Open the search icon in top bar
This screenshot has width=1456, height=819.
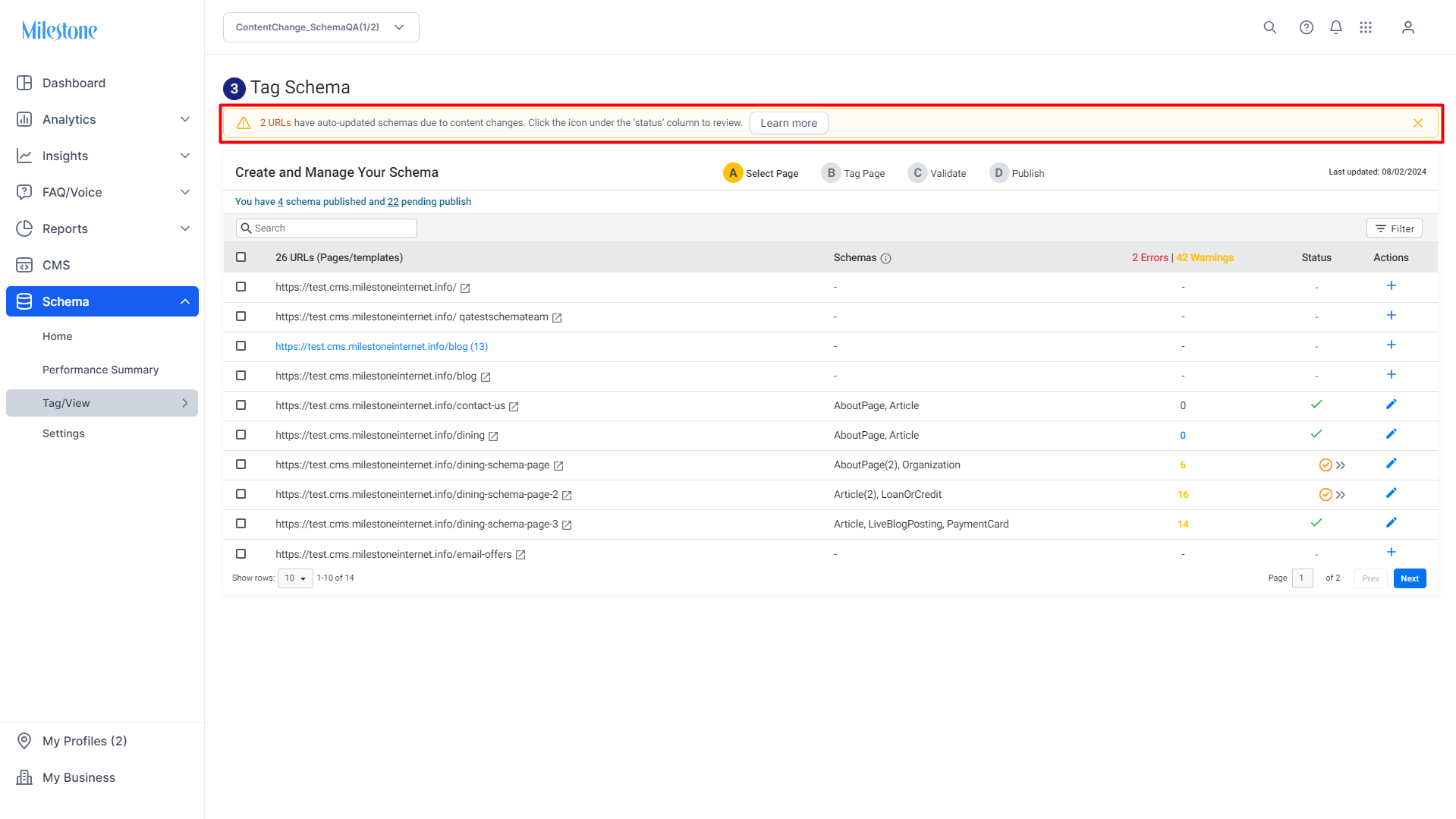[1269, 27]
